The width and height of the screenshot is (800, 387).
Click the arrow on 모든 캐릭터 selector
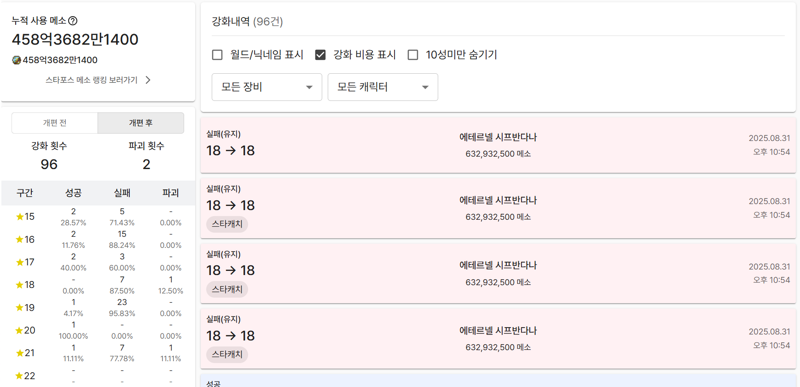click(425, 88)
